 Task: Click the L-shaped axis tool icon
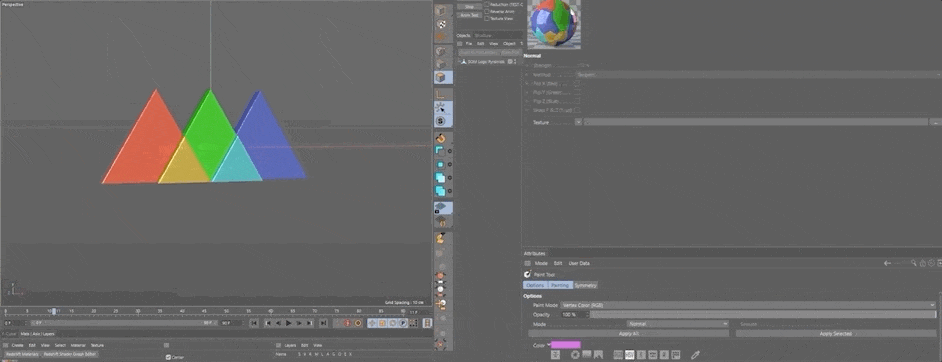(x=440, y=95)
